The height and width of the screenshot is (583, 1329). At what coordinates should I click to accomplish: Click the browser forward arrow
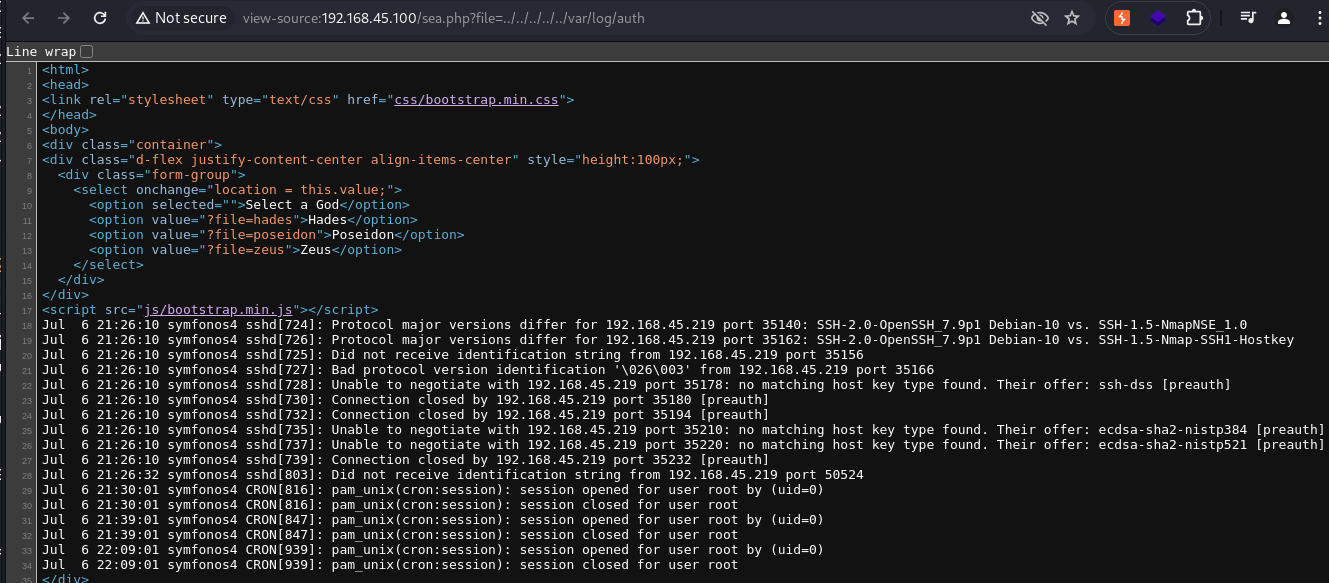point(63,18)
